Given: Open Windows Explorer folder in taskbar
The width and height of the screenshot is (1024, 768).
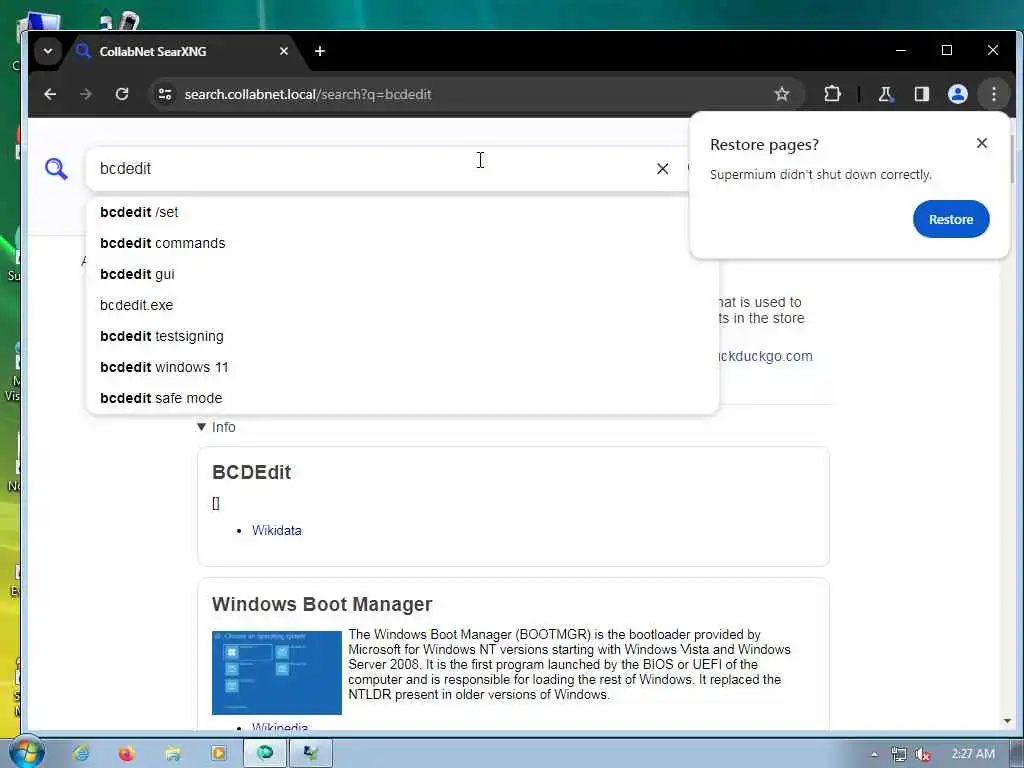Looking at the screenshot, I should (173, 754).
